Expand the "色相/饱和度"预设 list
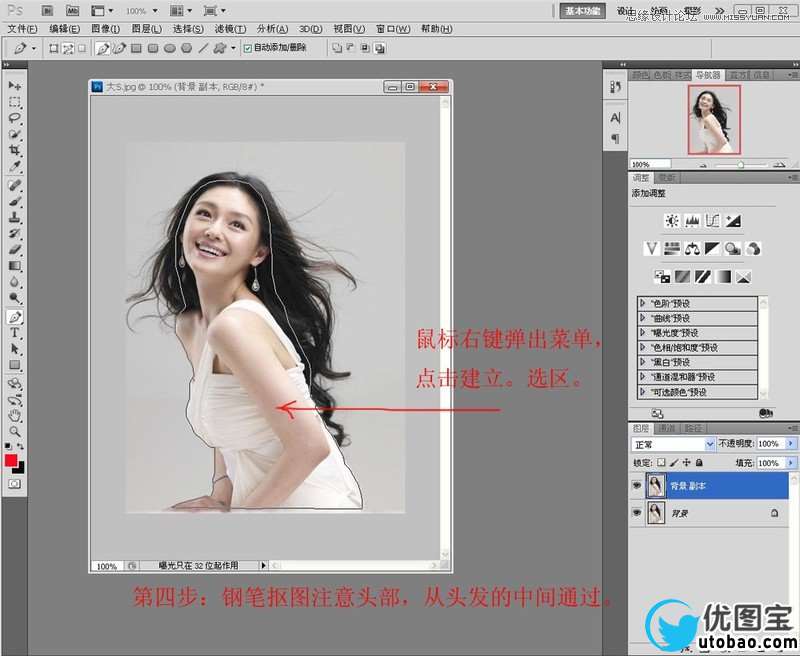This screenshot has height=656, width=800. [x=643, y=347]
